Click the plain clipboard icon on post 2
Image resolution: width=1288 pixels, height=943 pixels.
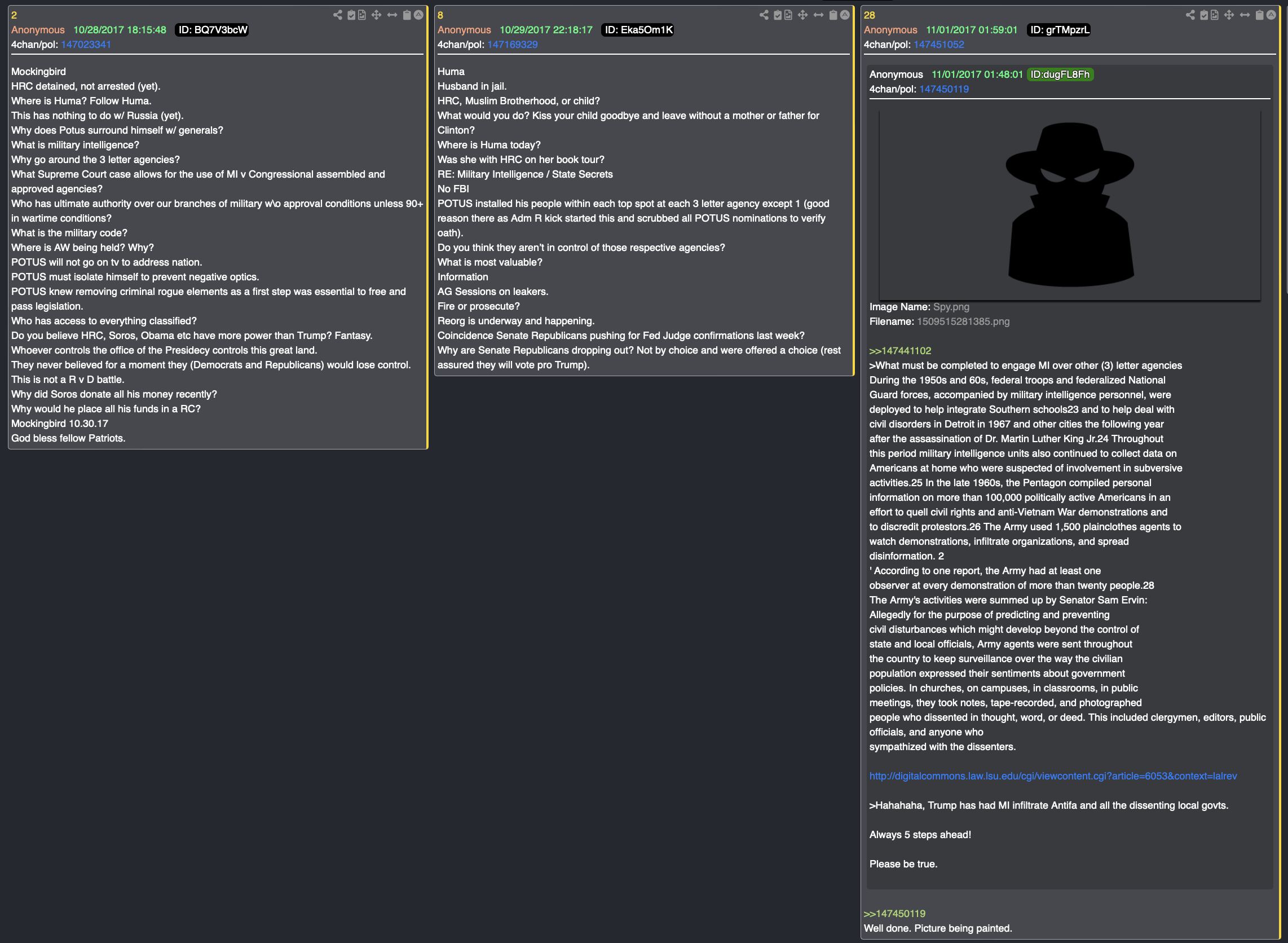(407, 15)
